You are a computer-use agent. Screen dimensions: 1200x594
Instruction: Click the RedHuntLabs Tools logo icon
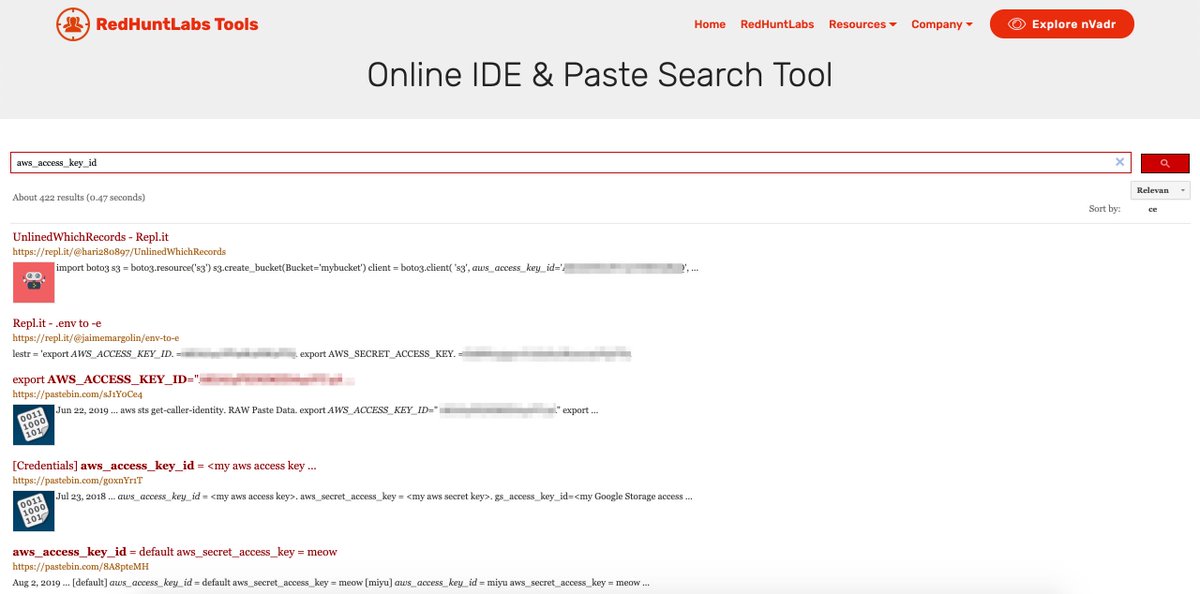point(73,24)
